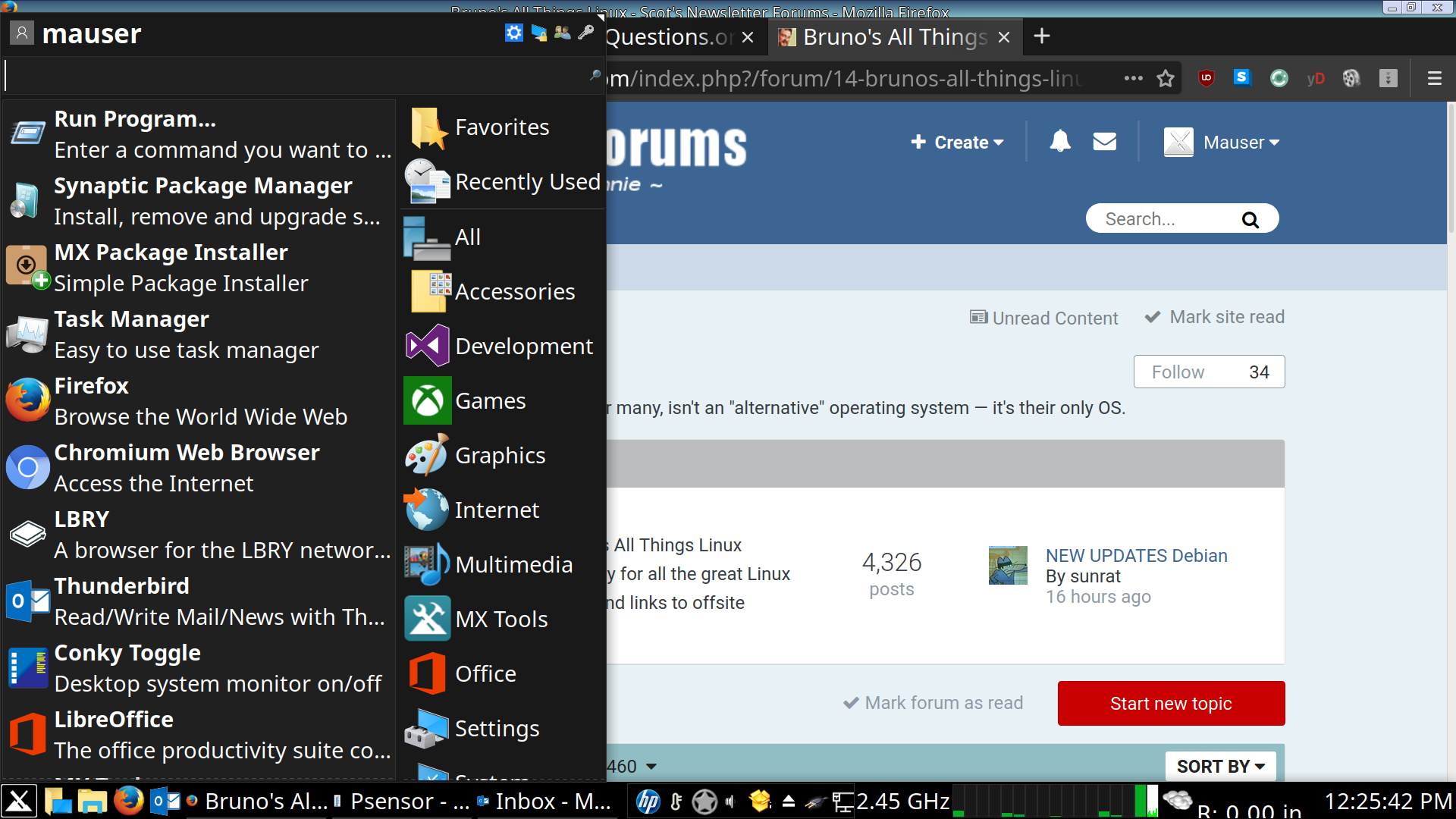The height and width of the screenshot is (819, 1456).
Task: Click the menu search text field
Action: point(303,76)
